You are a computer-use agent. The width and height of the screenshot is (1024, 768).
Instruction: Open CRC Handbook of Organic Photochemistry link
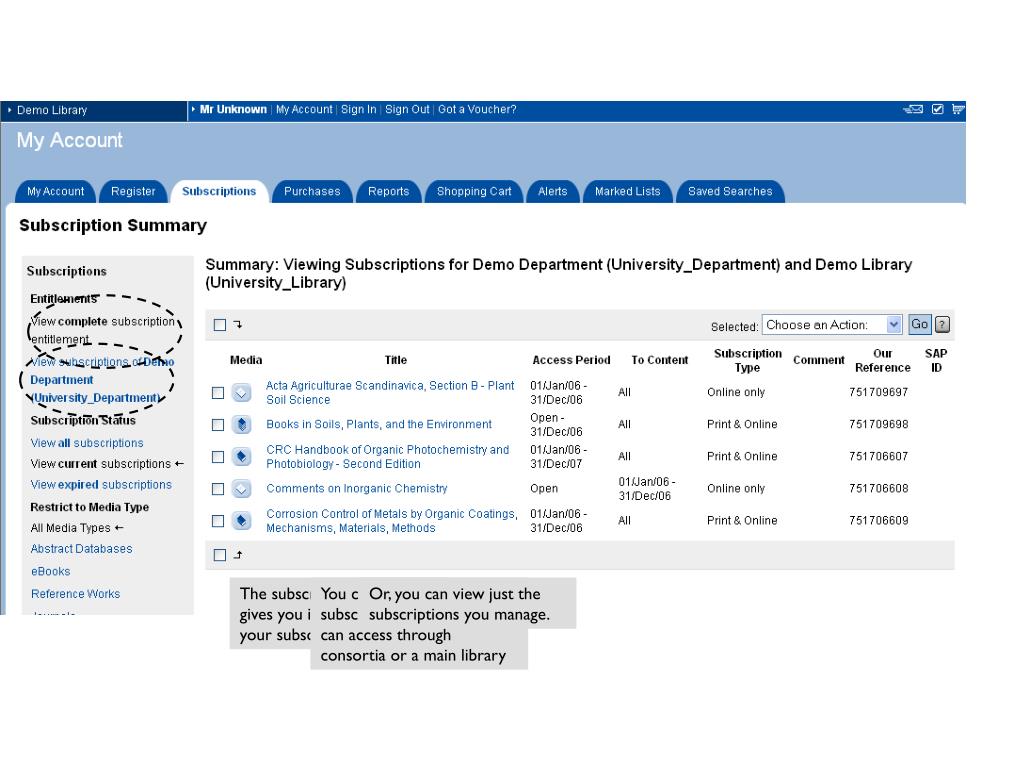coord(387,456)
